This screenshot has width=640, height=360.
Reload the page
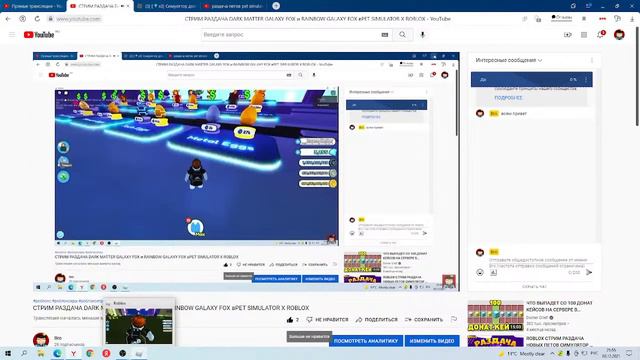[x=37, y=19]
